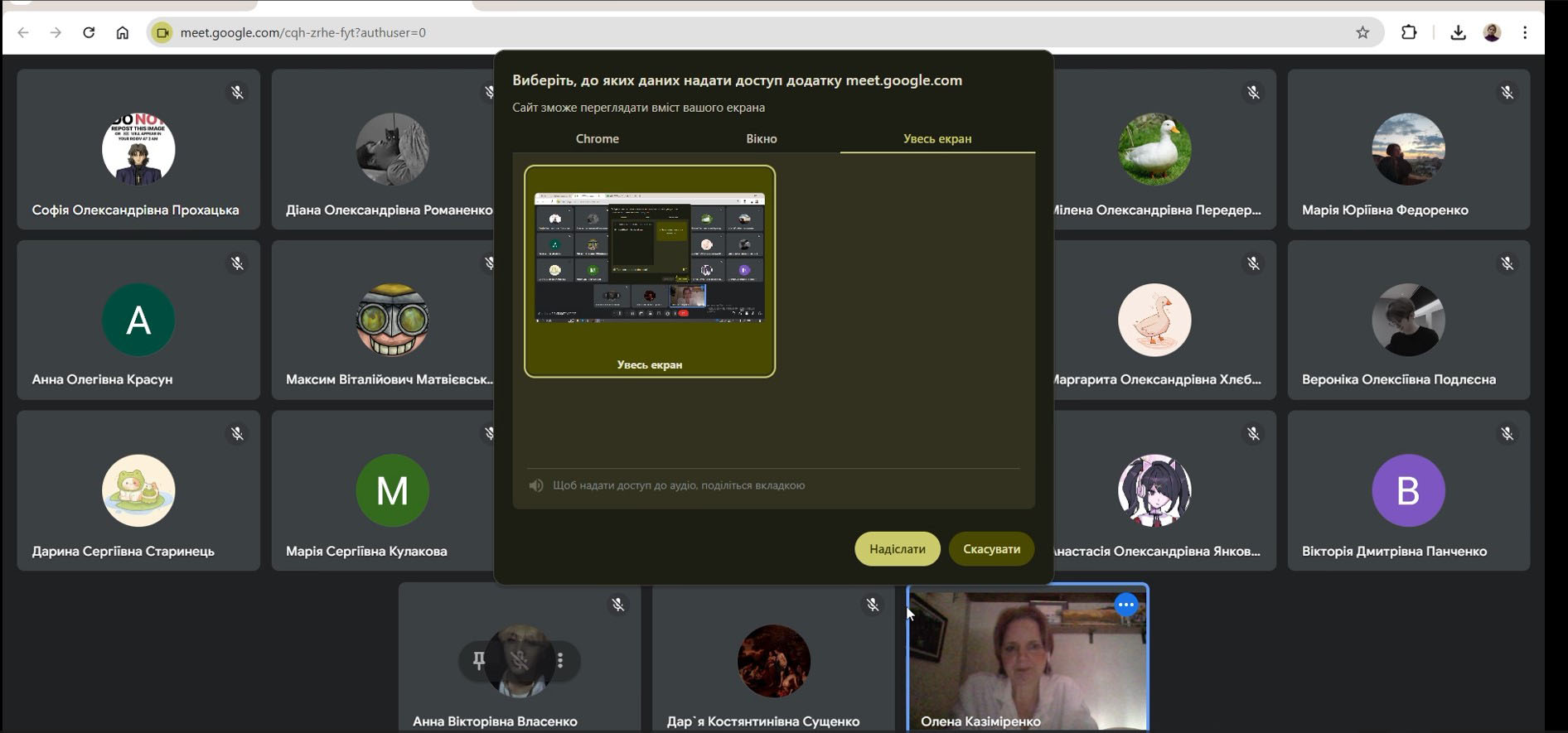Switch to the Вікно tab
This screenshot has width=1568, height=733.
[x=761, y=138]
